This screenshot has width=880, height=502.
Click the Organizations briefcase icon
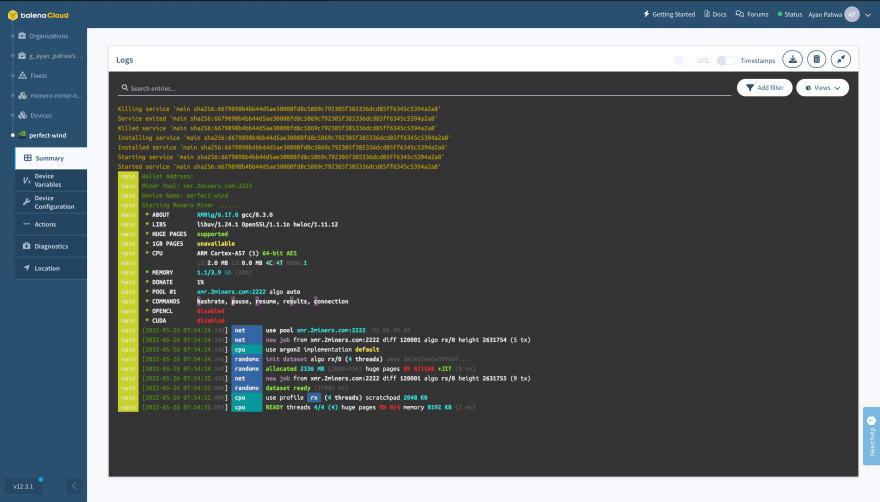[22, 35]
